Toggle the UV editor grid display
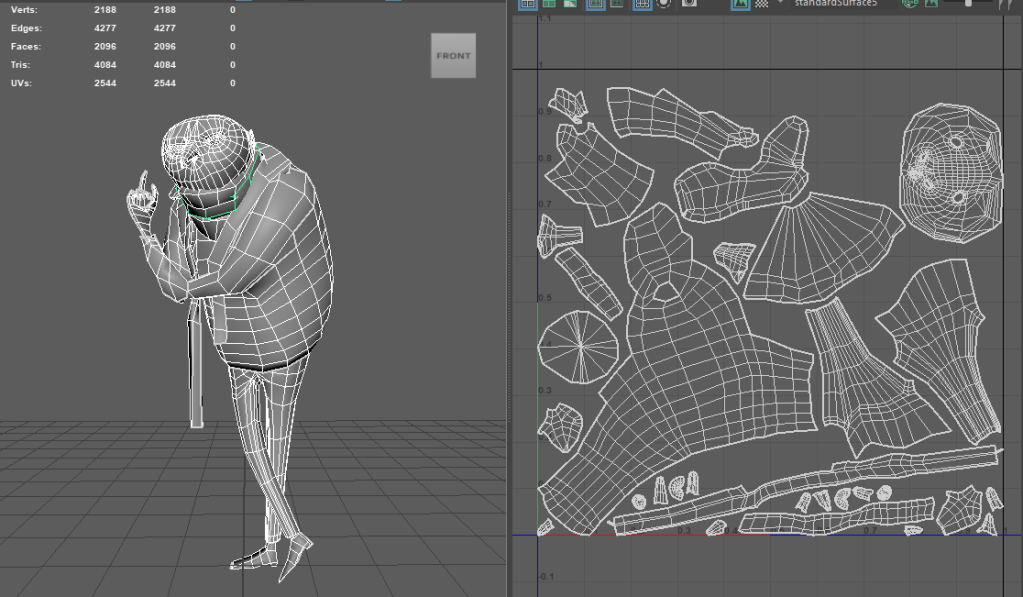This screenshot has width=1023, height=597. click(x=641, y=3)
